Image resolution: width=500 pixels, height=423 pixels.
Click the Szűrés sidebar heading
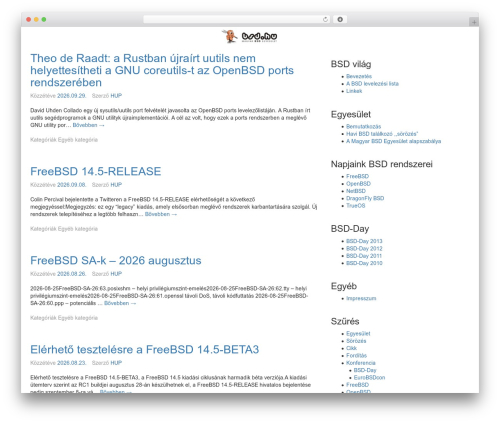(345, 321)
